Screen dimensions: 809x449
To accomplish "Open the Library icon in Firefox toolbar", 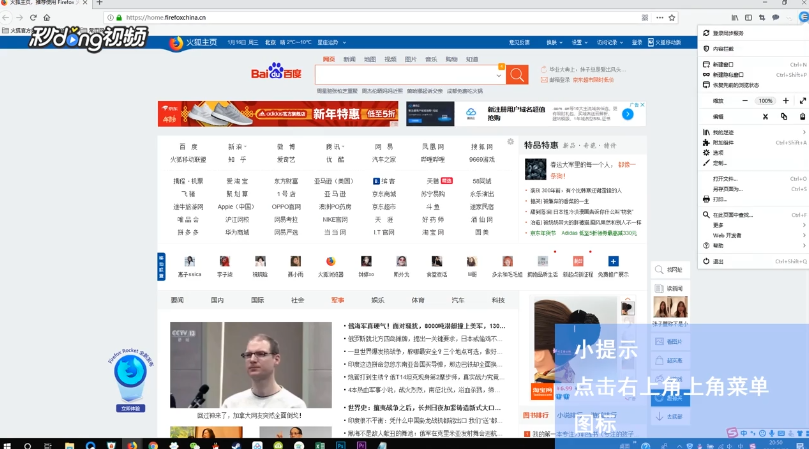I will pyautogui.click(x=735, y=18).
